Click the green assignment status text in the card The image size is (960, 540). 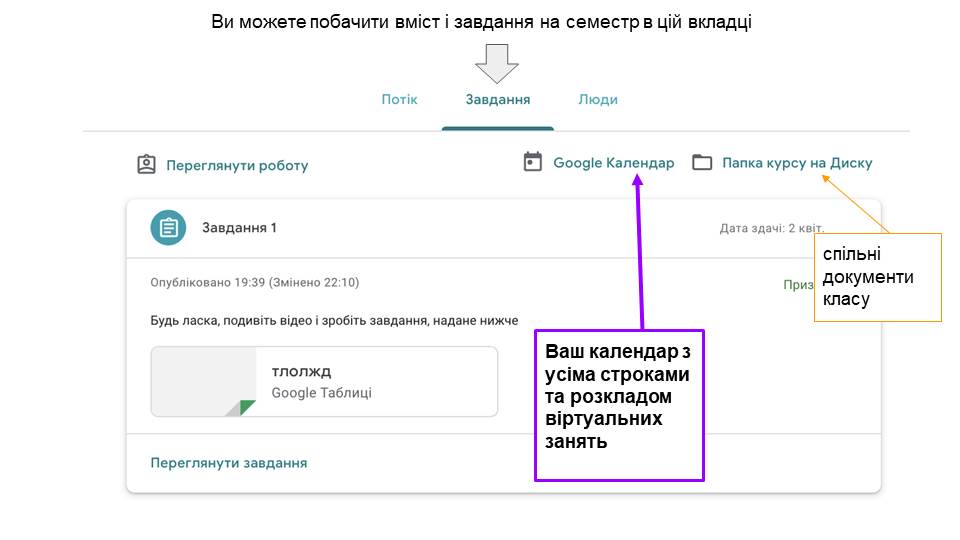click(798, 285)
